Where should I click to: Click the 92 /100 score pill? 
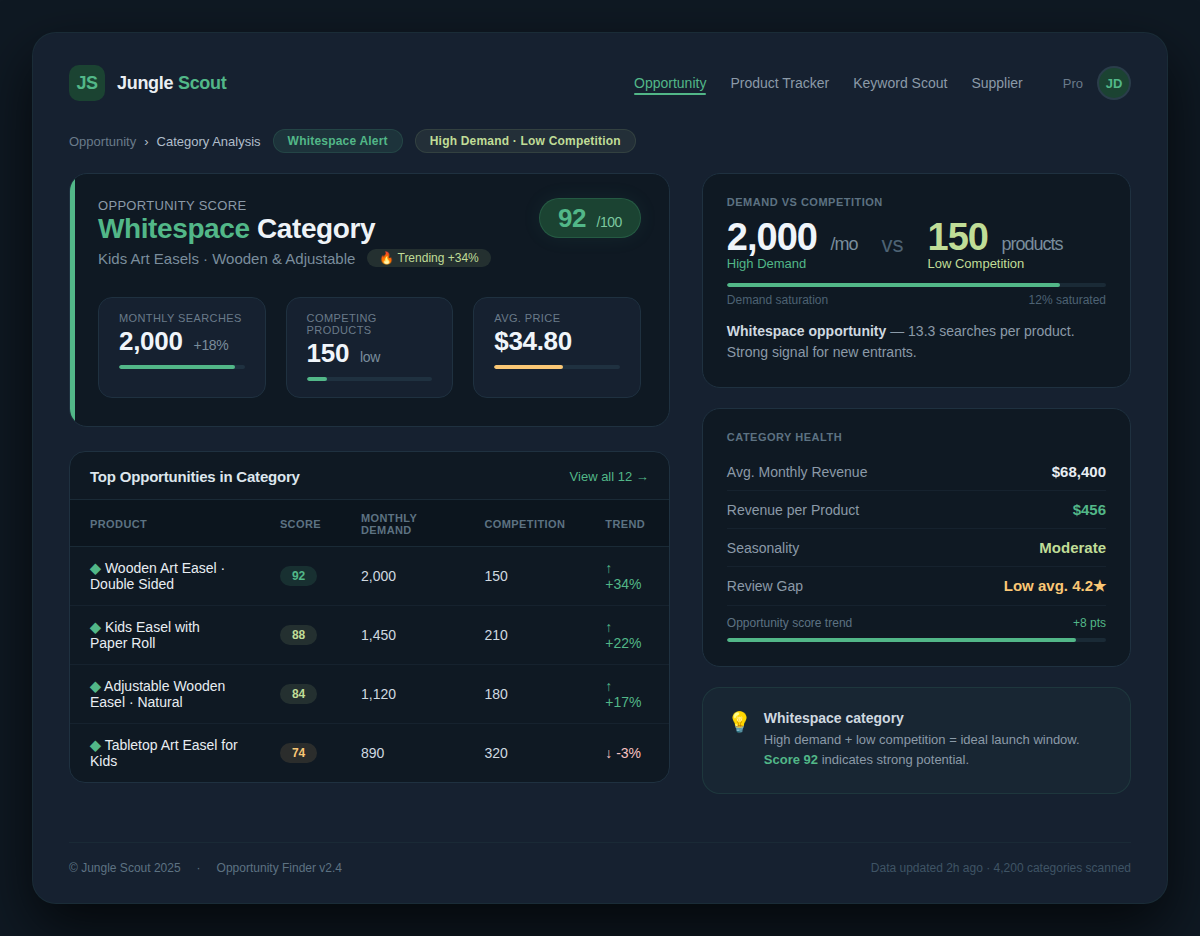(x=590, y=218)
